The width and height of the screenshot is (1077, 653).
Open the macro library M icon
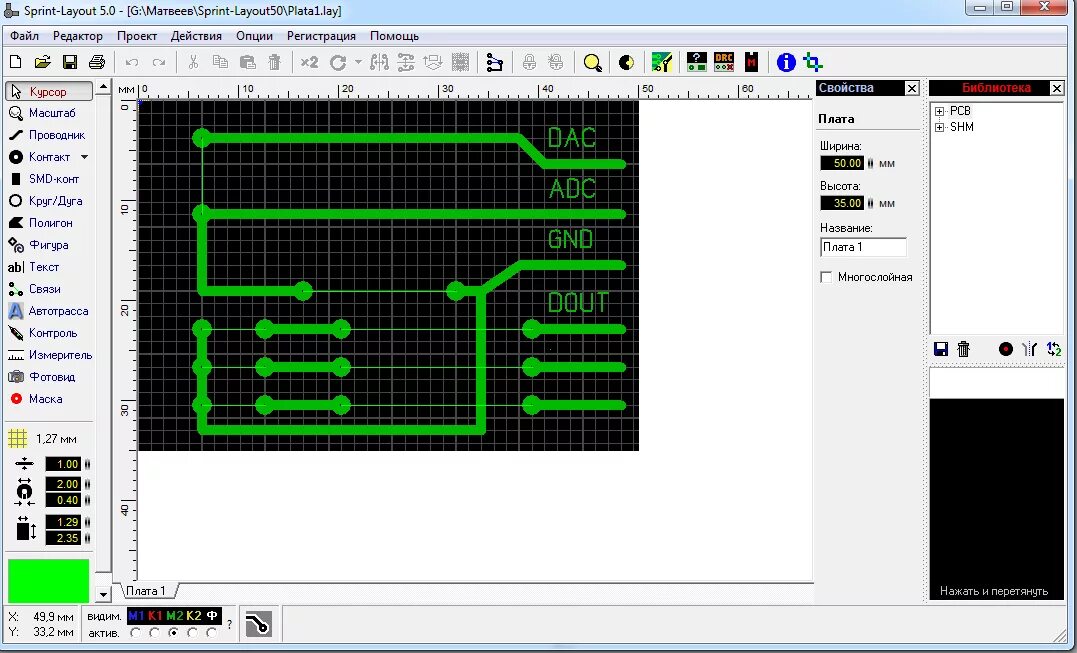point(751,62)
